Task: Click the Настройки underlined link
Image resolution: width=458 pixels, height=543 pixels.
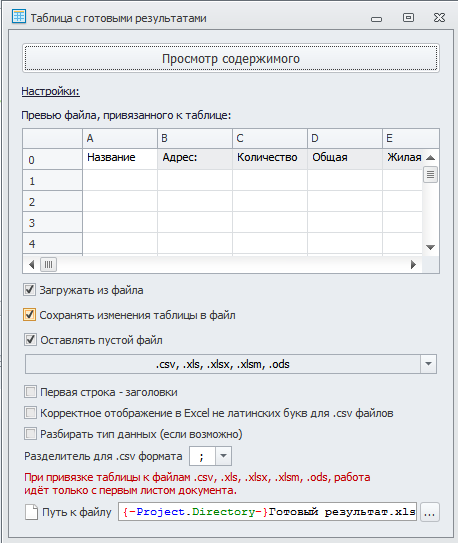Action: tap(51, 91)
